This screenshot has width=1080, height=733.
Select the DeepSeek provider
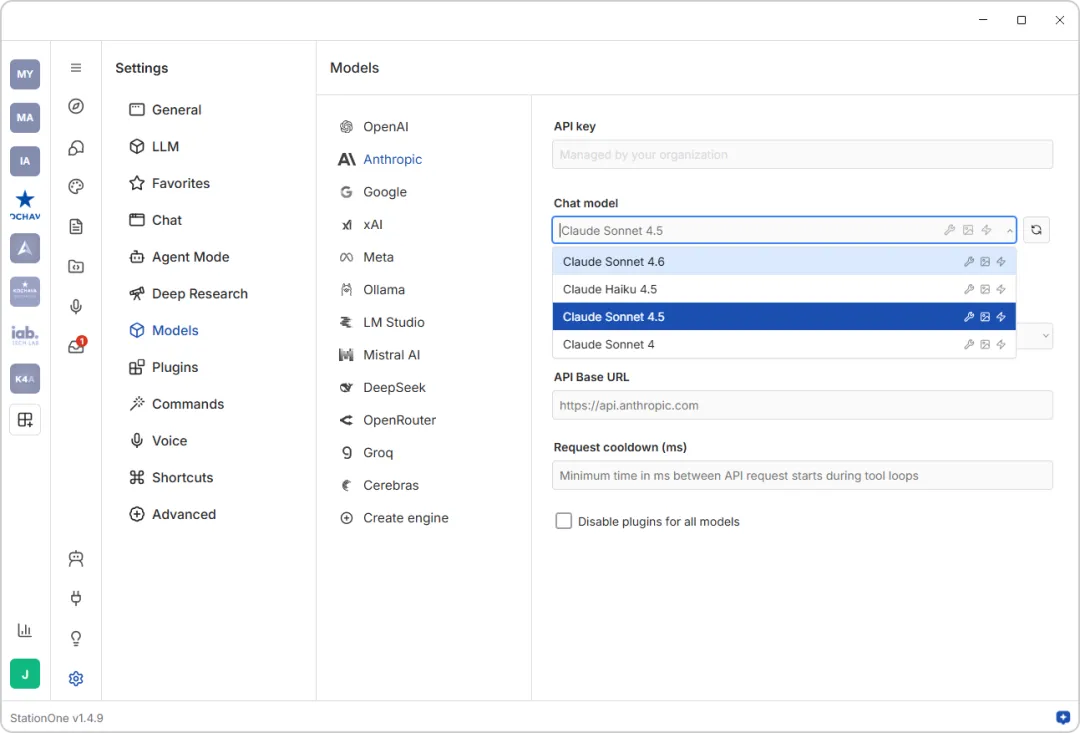pyautogui.click(x=382, y=388)
